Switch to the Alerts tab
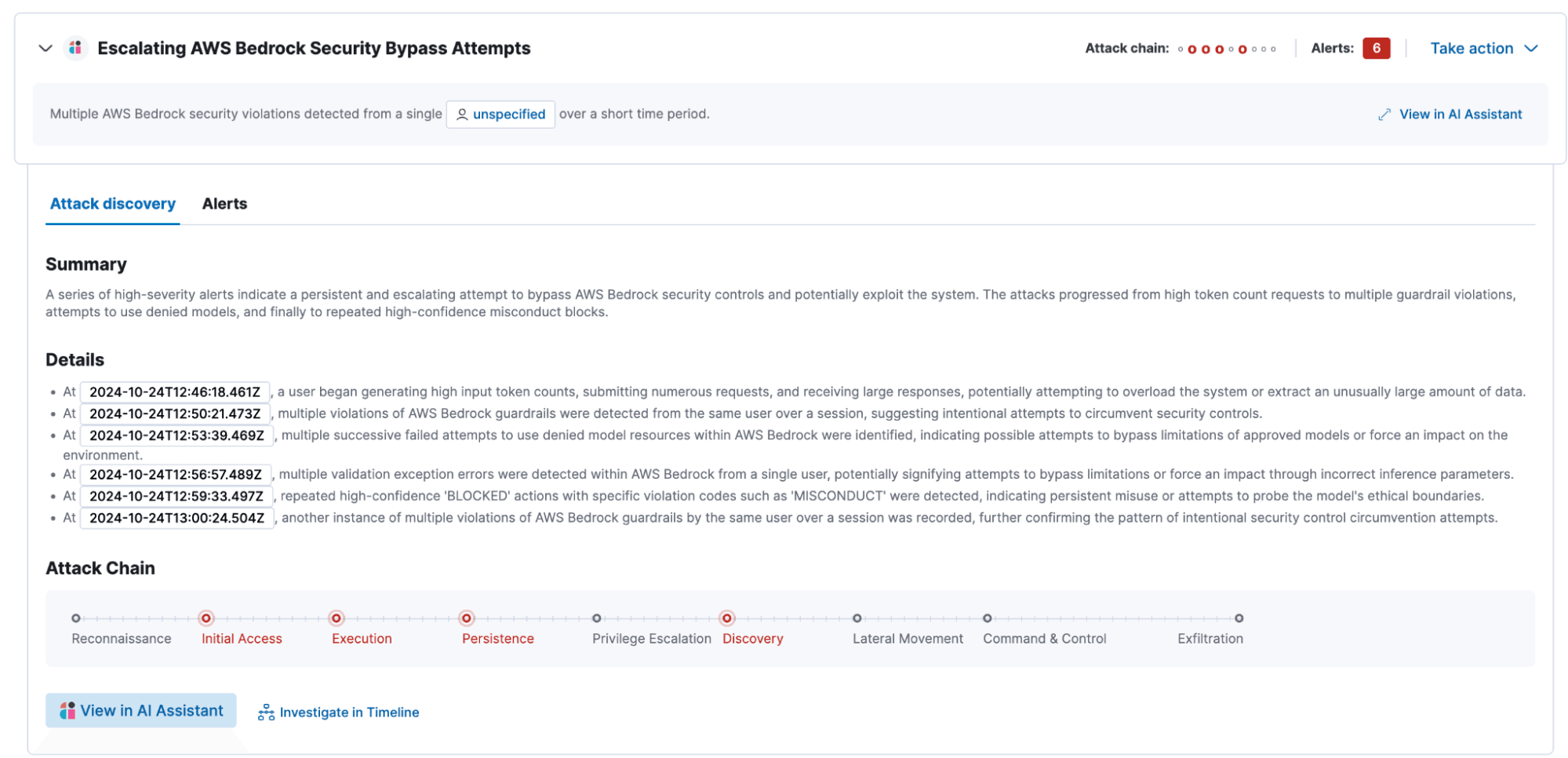This screenshot has height=758, width=1568. click(x=224, y=204)
